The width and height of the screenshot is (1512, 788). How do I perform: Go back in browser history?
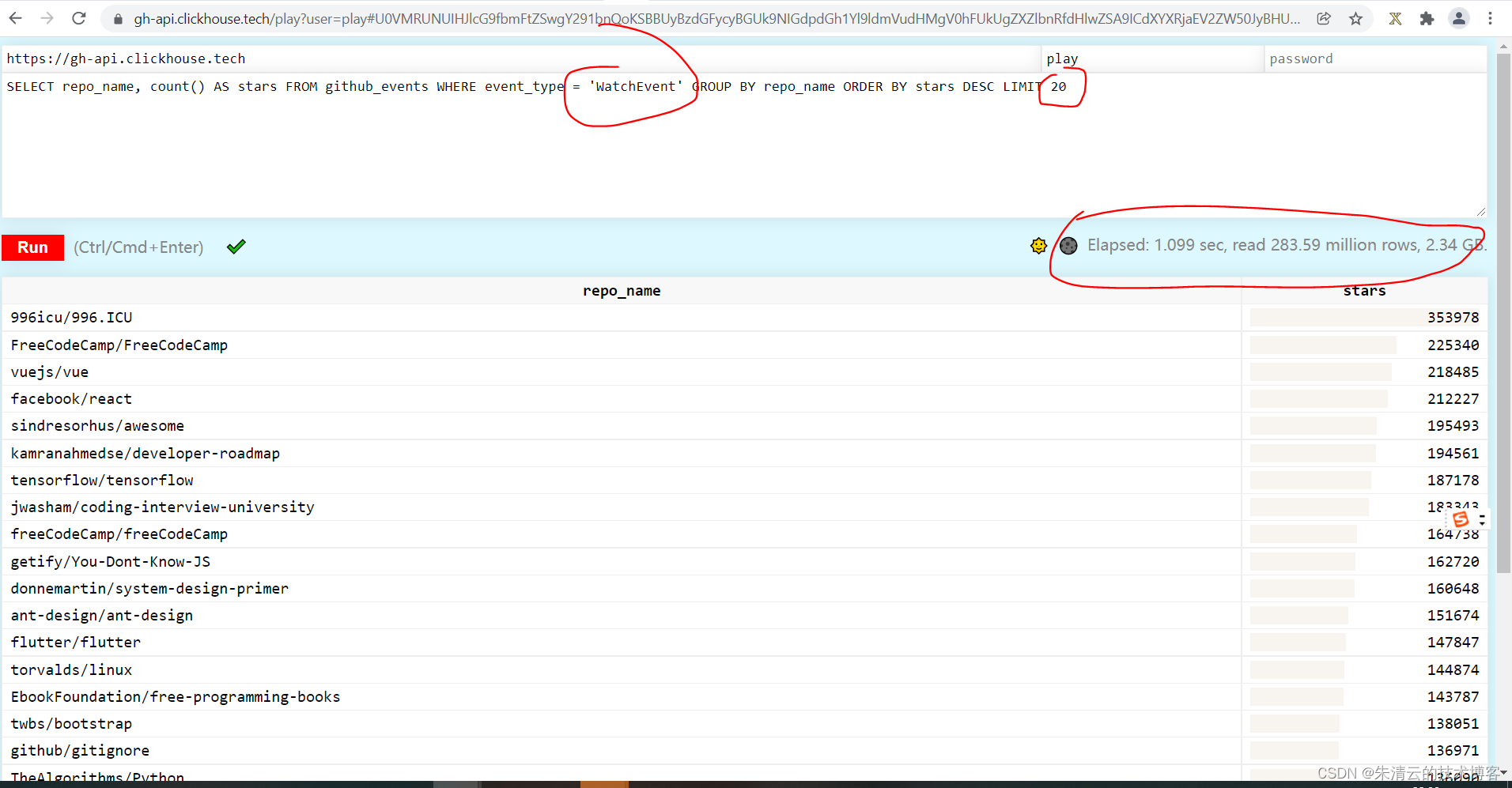tap(16, 18)
